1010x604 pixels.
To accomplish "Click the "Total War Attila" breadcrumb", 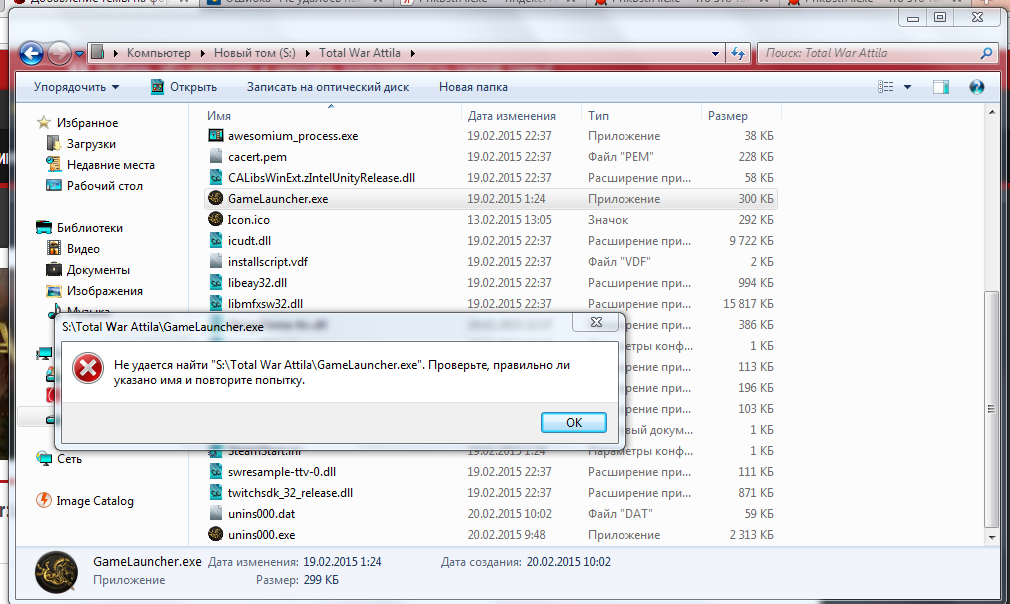I will 359,53.
